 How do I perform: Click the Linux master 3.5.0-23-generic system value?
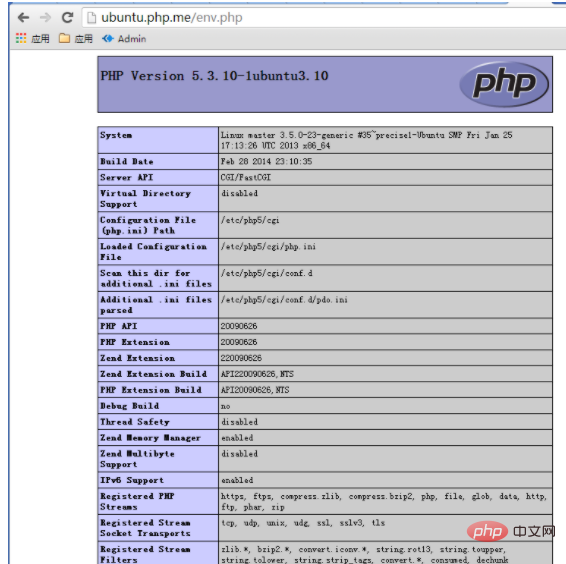[366, 140]
